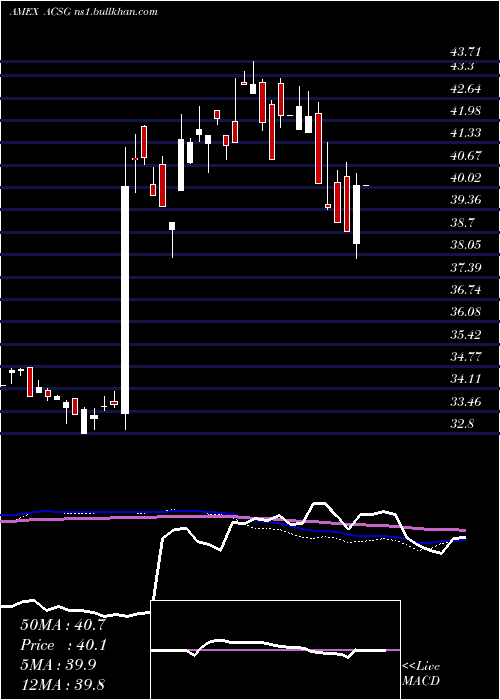Viewport: 500px width, 700px height.
Task: Click the 38.7 price level label
Action: click(x=462, y=222)
